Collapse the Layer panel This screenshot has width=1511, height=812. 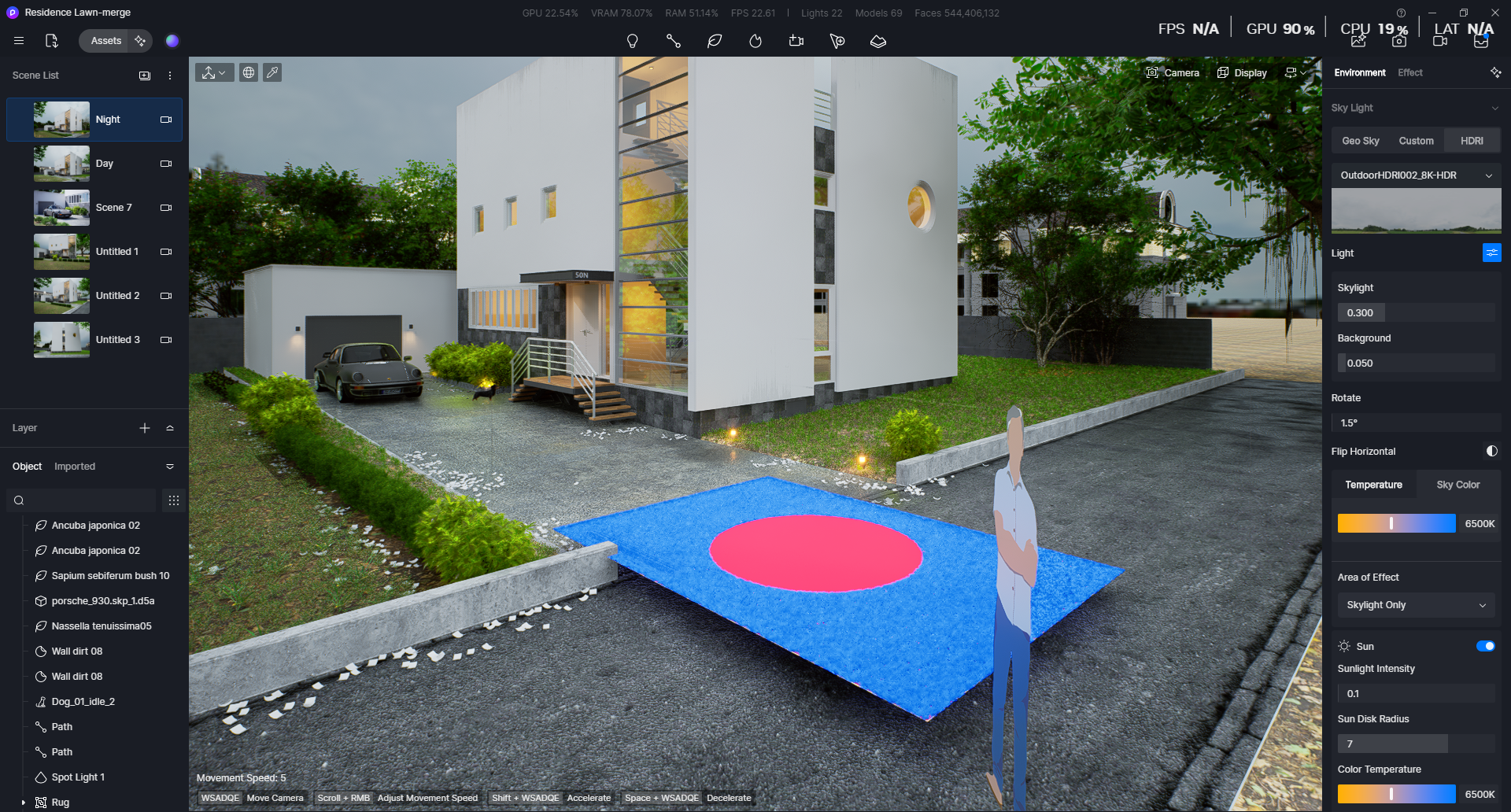point(170,428)
